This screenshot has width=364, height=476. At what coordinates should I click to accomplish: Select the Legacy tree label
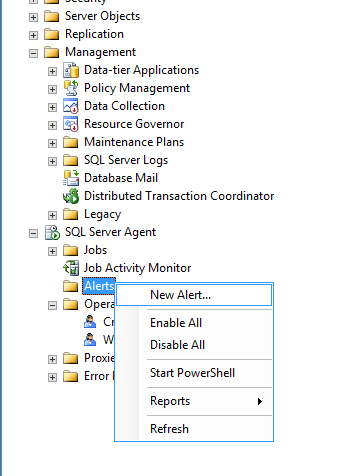click(x=102, y=214)
